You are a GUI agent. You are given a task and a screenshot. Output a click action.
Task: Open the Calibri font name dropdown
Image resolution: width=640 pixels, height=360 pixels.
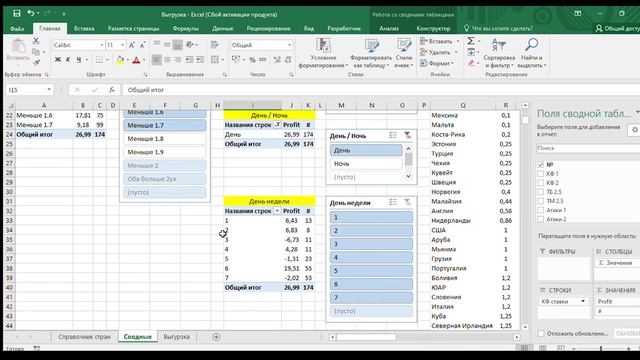pos(102,45)
